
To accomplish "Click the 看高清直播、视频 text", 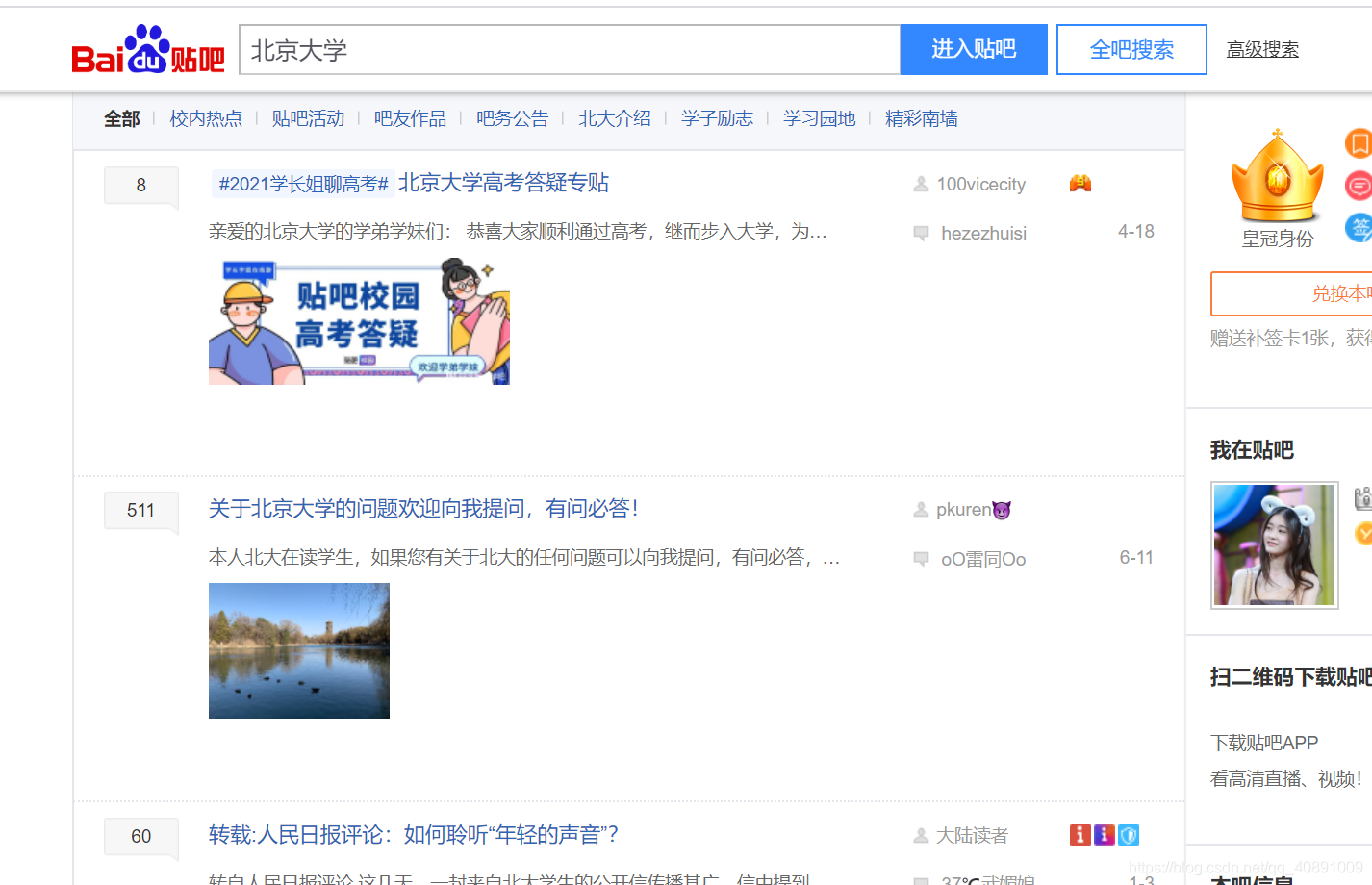I will (1286, 779).
